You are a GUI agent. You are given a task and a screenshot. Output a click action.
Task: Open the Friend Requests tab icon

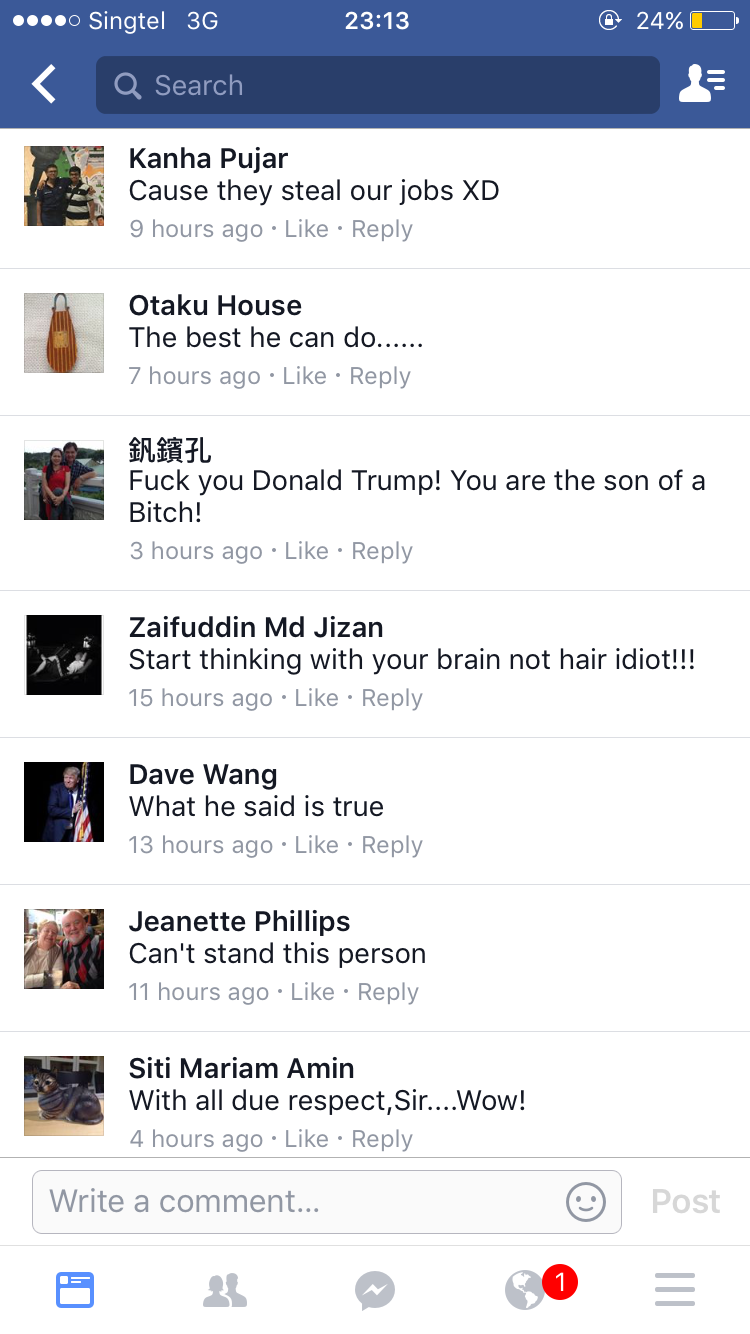pos(225,1290)
